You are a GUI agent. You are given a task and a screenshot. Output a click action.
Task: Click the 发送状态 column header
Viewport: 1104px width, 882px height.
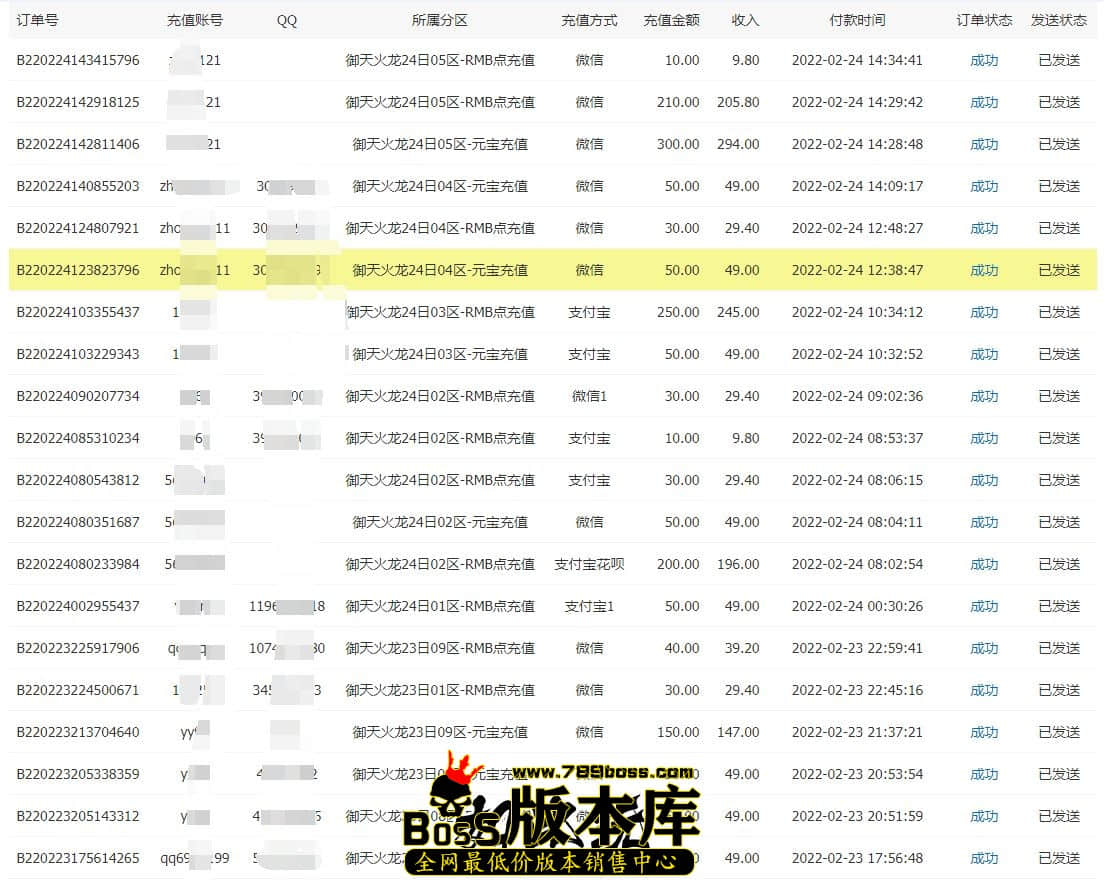[1059, 20]
